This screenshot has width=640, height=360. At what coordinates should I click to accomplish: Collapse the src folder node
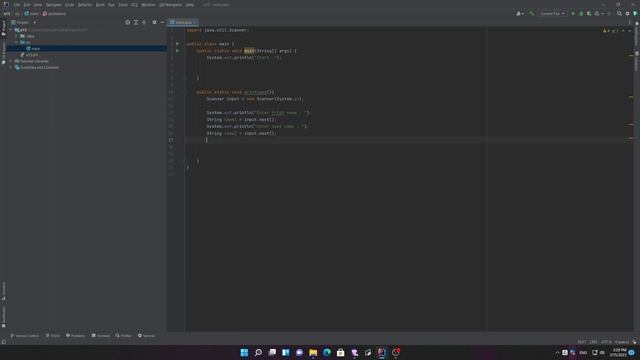pyautogui.click(x=16, y=42)
